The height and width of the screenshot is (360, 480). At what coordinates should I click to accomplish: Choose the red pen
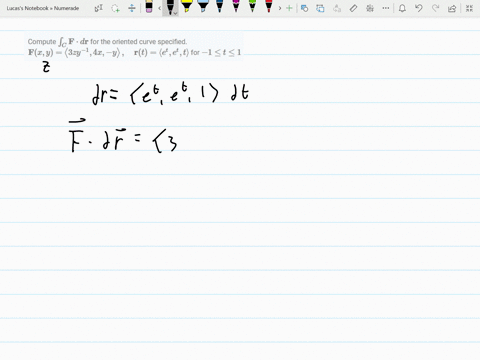click(269, 7)
